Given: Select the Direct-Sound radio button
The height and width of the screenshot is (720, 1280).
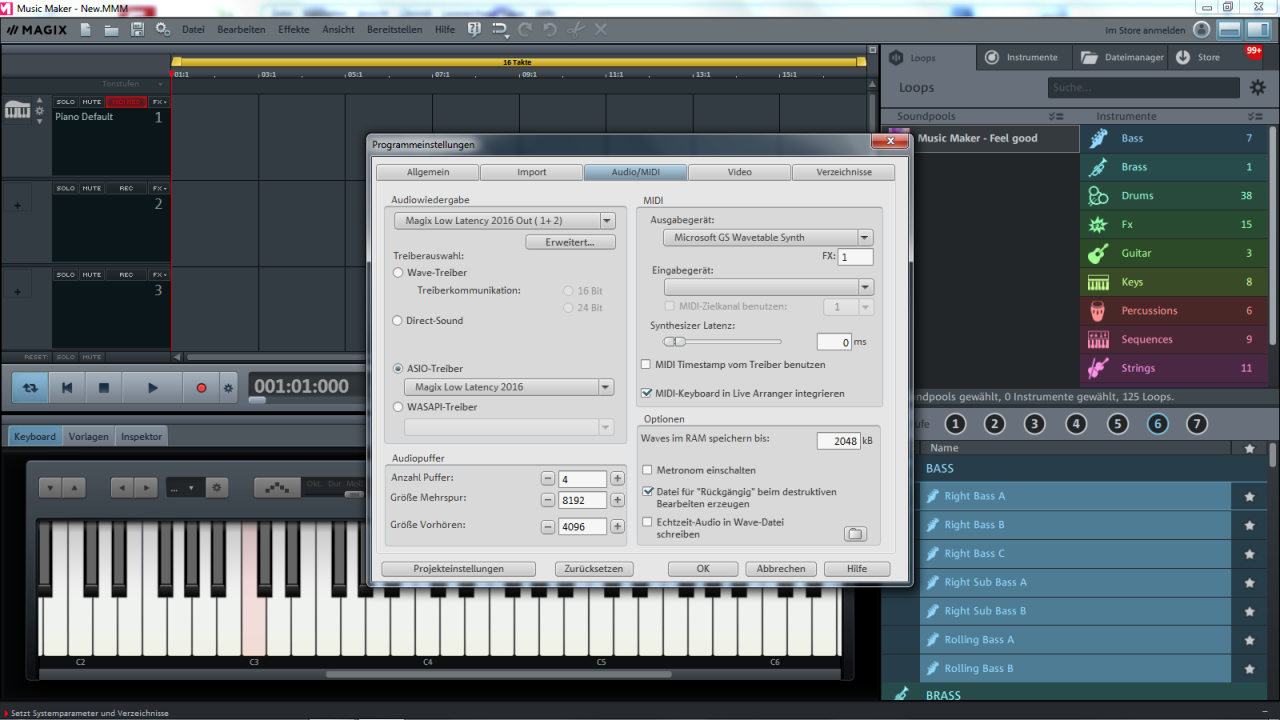Looking at the screenshot, I should click(x=399, y=321).
